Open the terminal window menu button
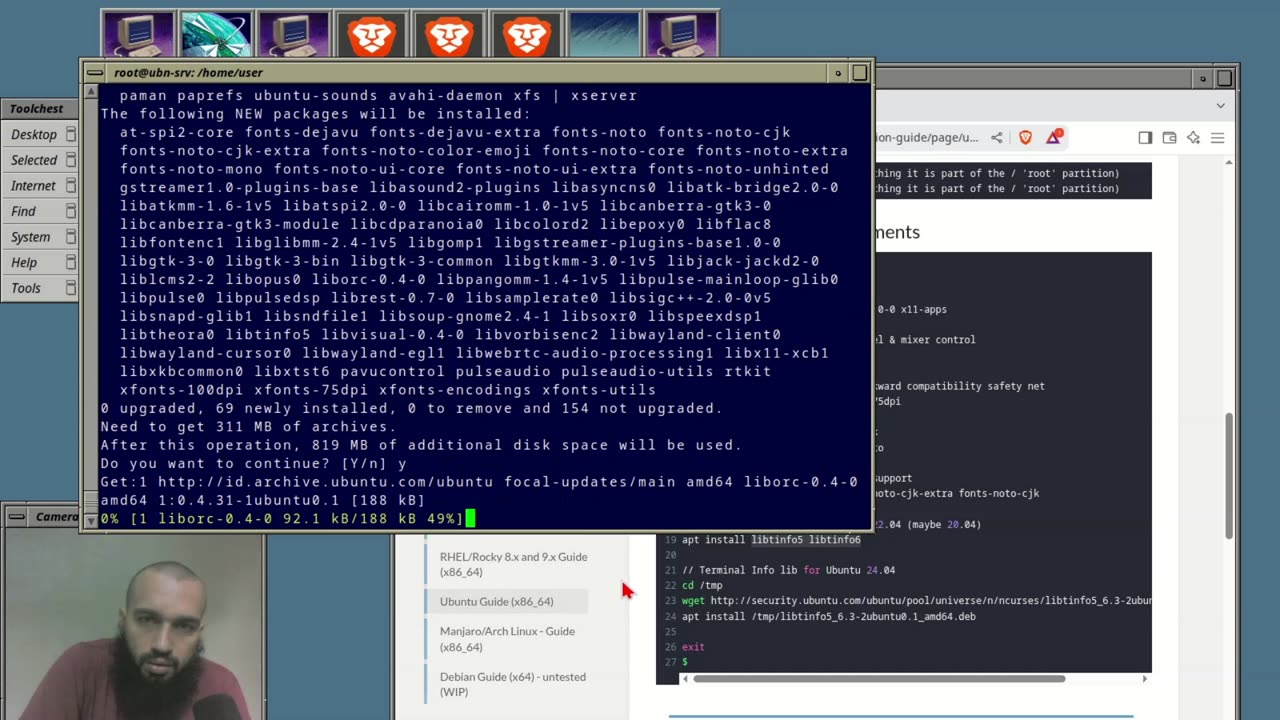1280x720 pixels. (95, 73)
